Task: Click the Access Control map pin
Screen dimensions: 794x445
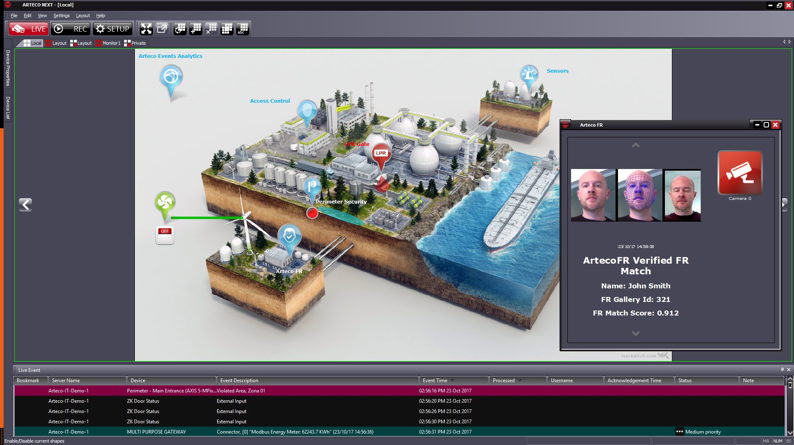Action: click(x=307, y=112)
